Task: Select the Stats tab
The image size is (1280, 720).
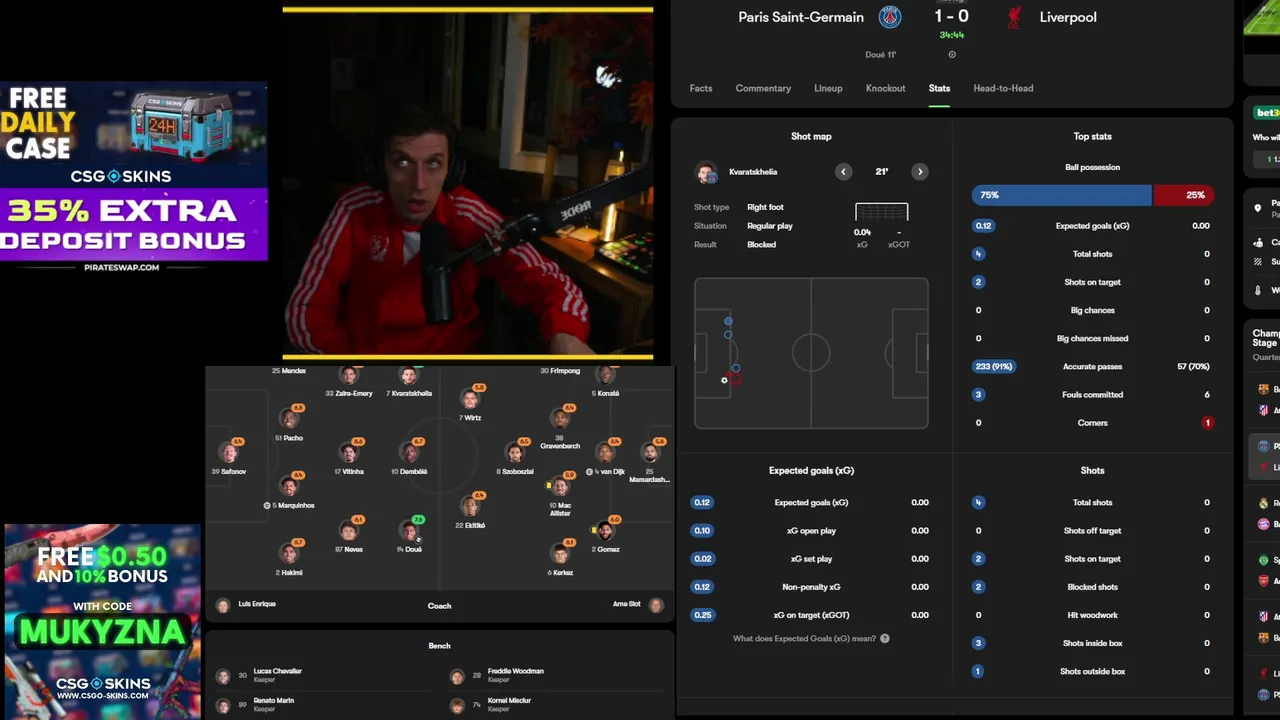Action: 939,88
